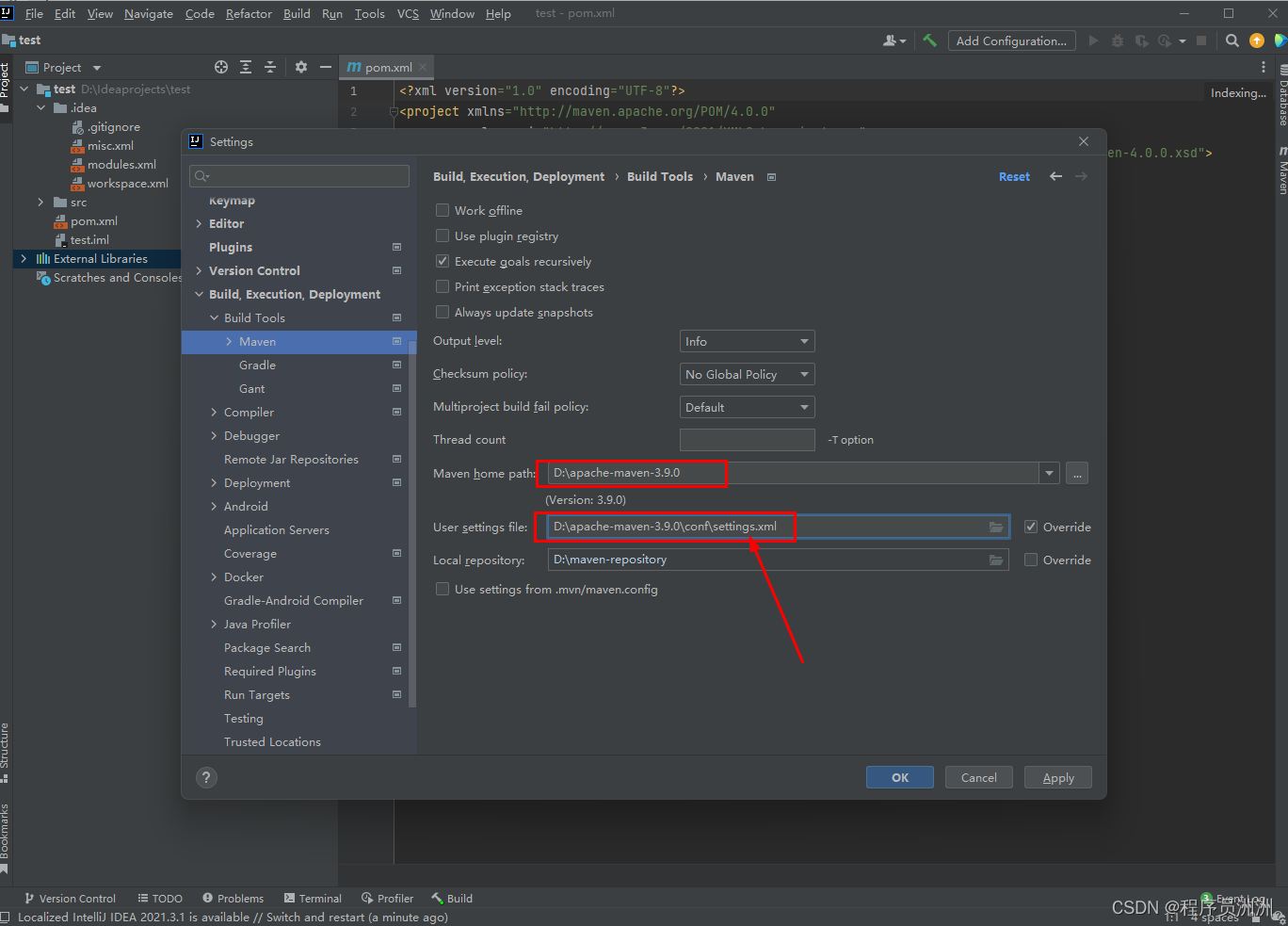Screen dimensions: 1288x926
Task: Open the Output level dropdown
Action: coord(747,341)
